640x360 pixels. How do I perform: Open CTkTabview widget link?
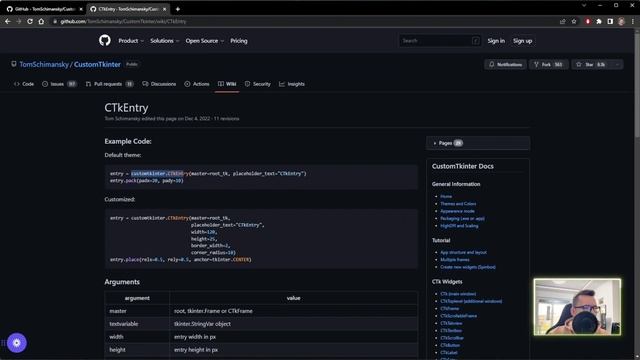451,323
